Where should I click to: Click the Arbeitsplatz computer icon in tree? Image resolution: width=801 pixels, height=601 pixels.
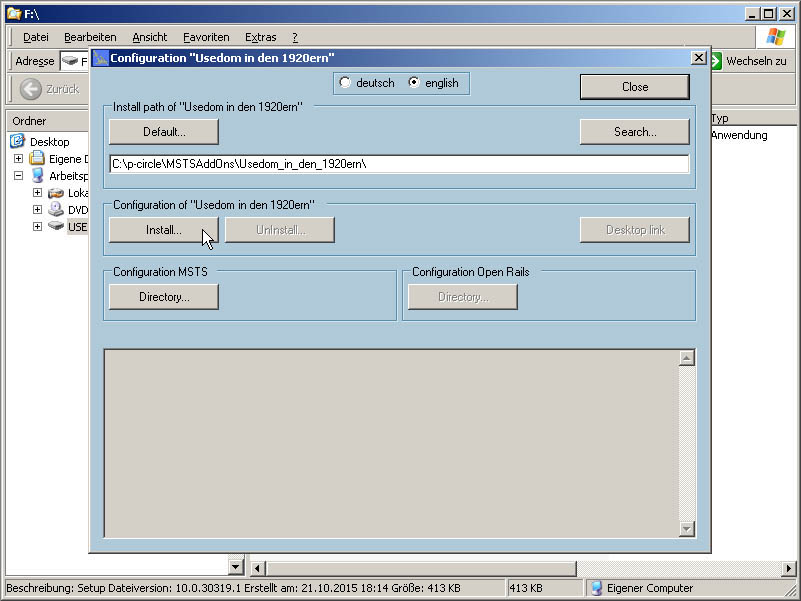[x=37, y=176]
